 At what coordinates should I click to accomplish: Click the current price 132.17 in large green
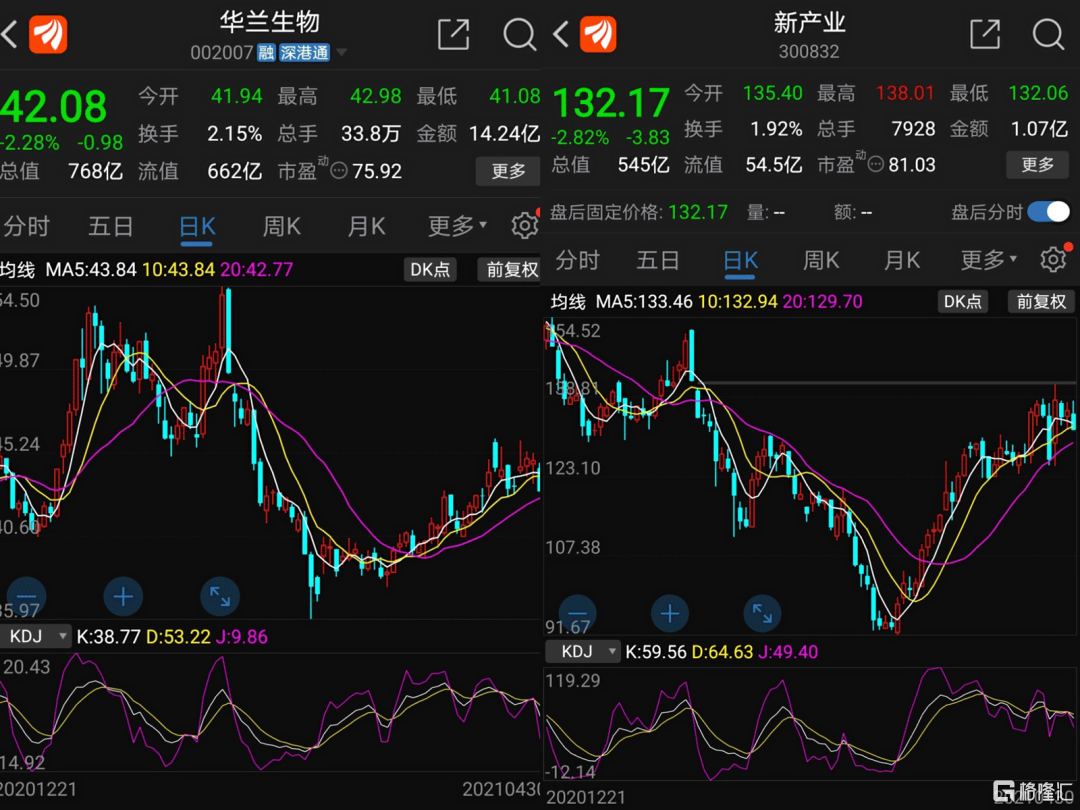point(611,103)
